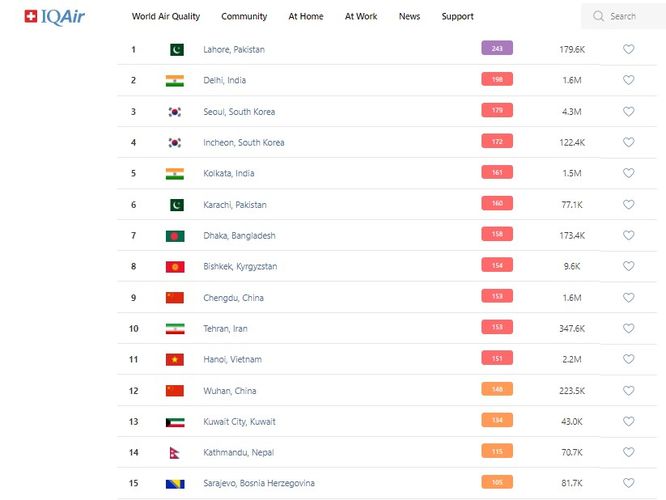Toggle the heart for Delhi, India
The width and height of the screenshot is (666, 500).
pyautogui.click(x=628, y=80)
